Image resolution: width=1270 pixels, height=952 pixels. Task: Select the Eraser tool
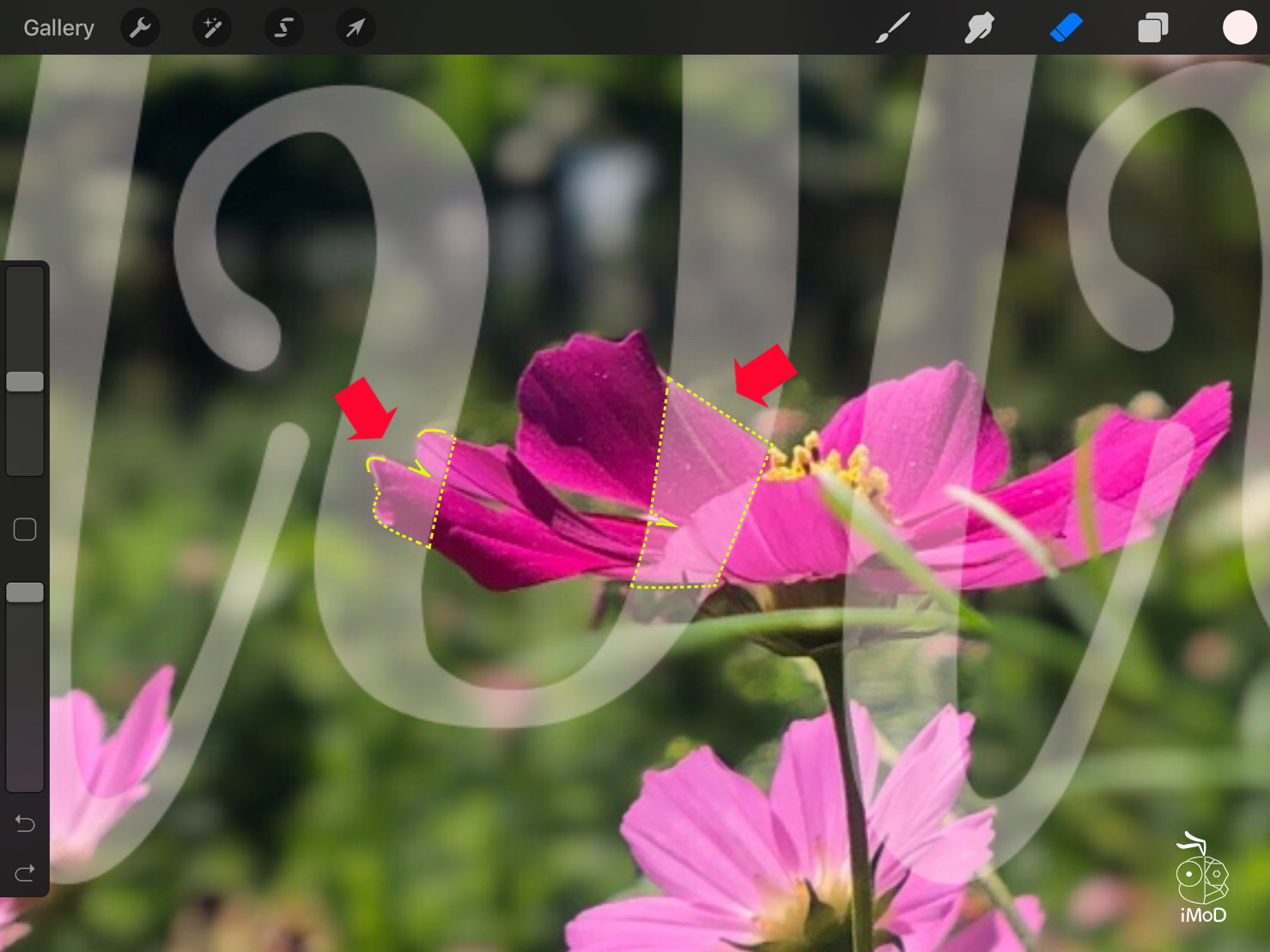tap(1066, 27)
